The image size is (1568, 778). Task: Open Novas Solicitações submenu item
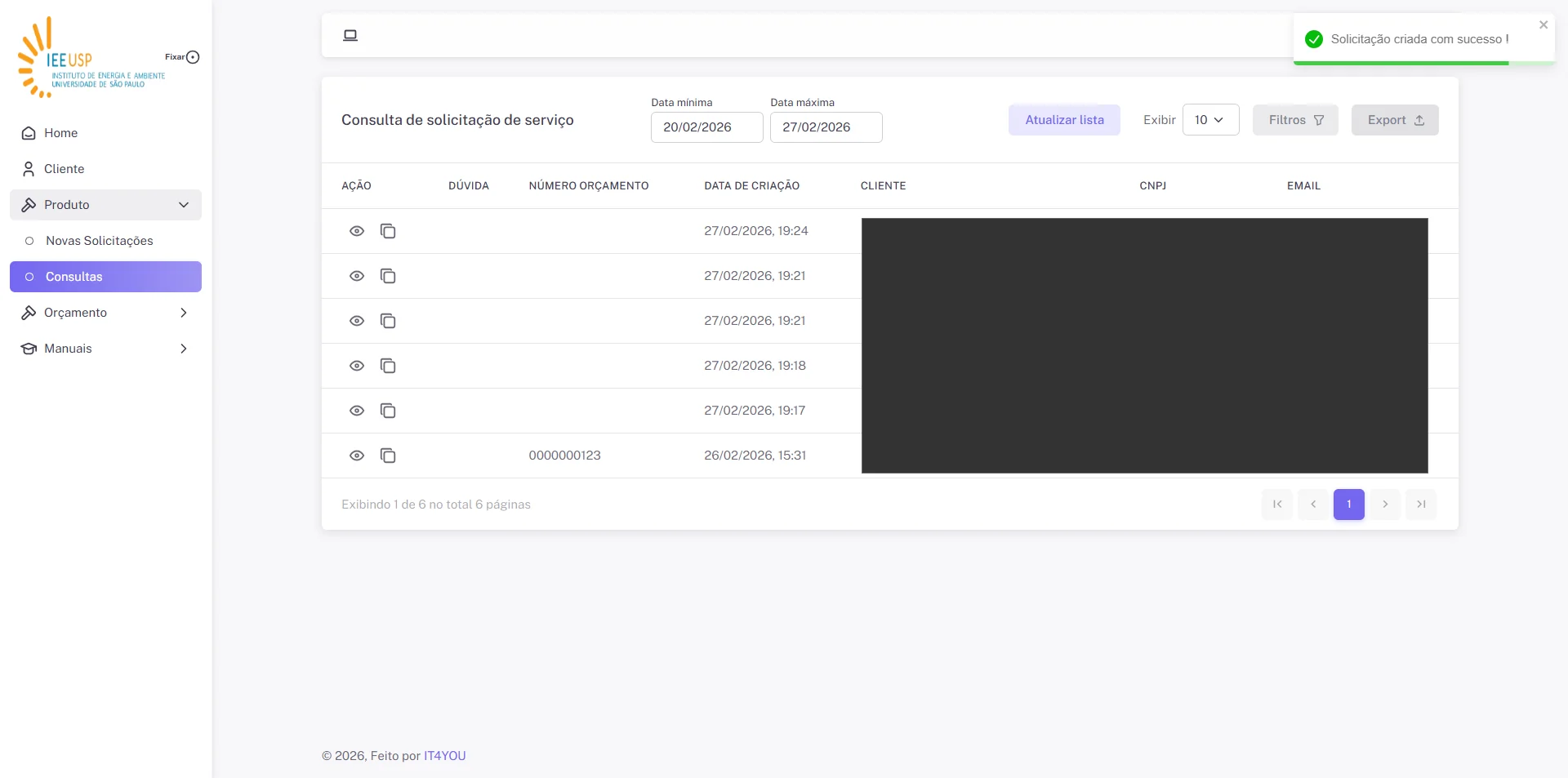105,241
